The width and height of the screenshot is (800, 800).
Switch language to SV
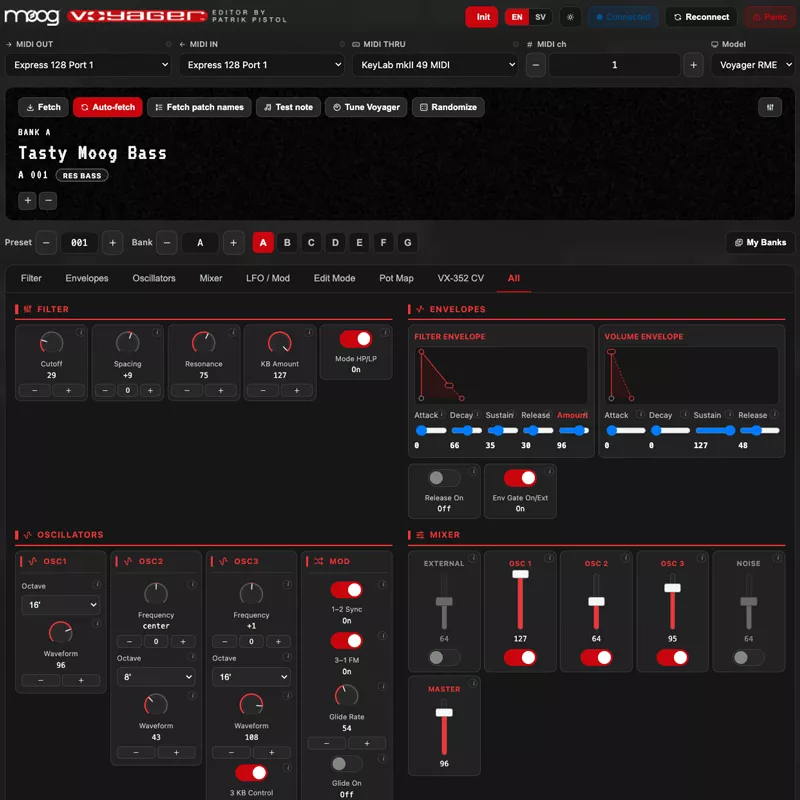[x=540, y=17]
